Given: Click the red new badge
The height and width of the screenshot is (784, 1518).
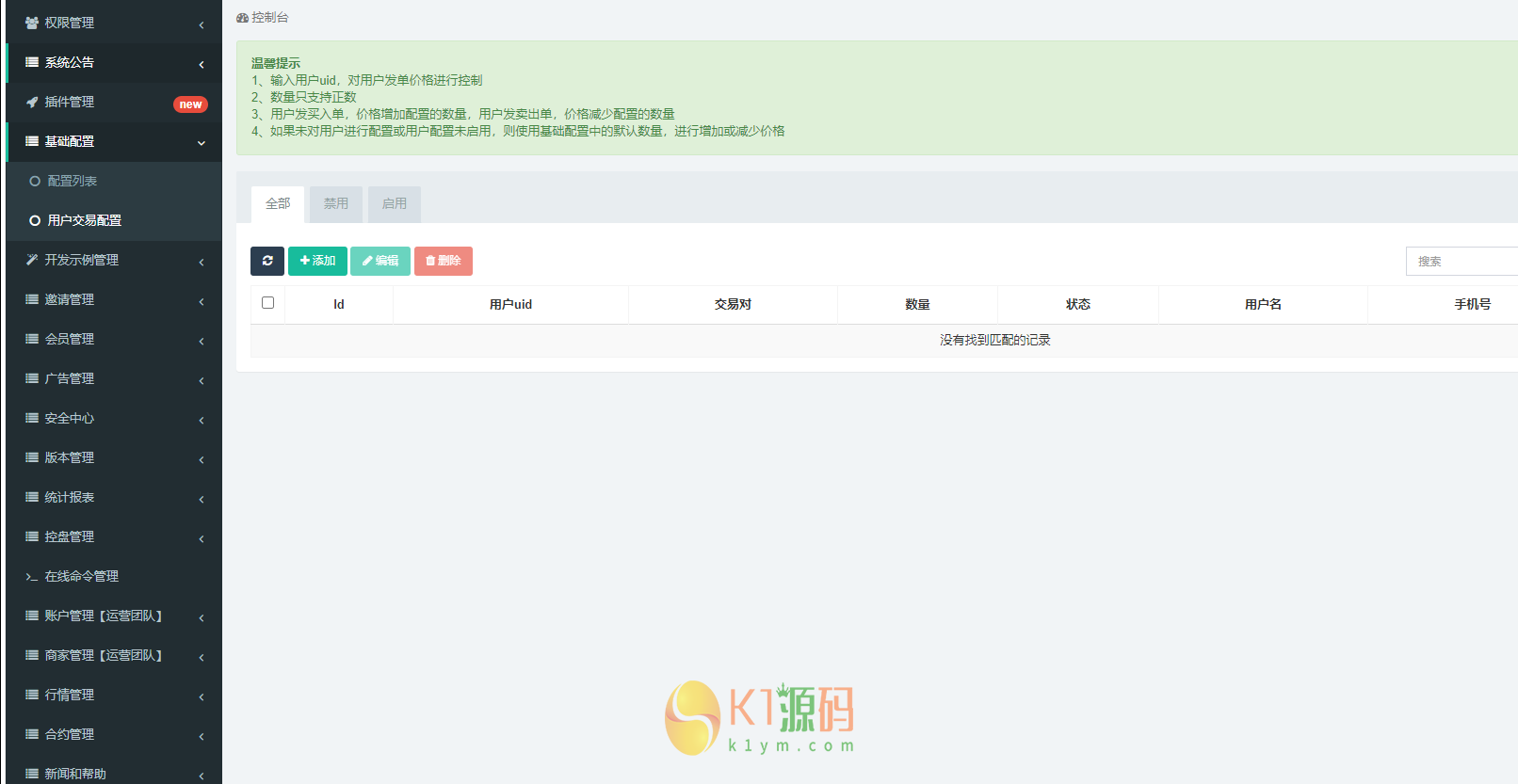Looking at the screenshot, I should (x=190, y=104).
